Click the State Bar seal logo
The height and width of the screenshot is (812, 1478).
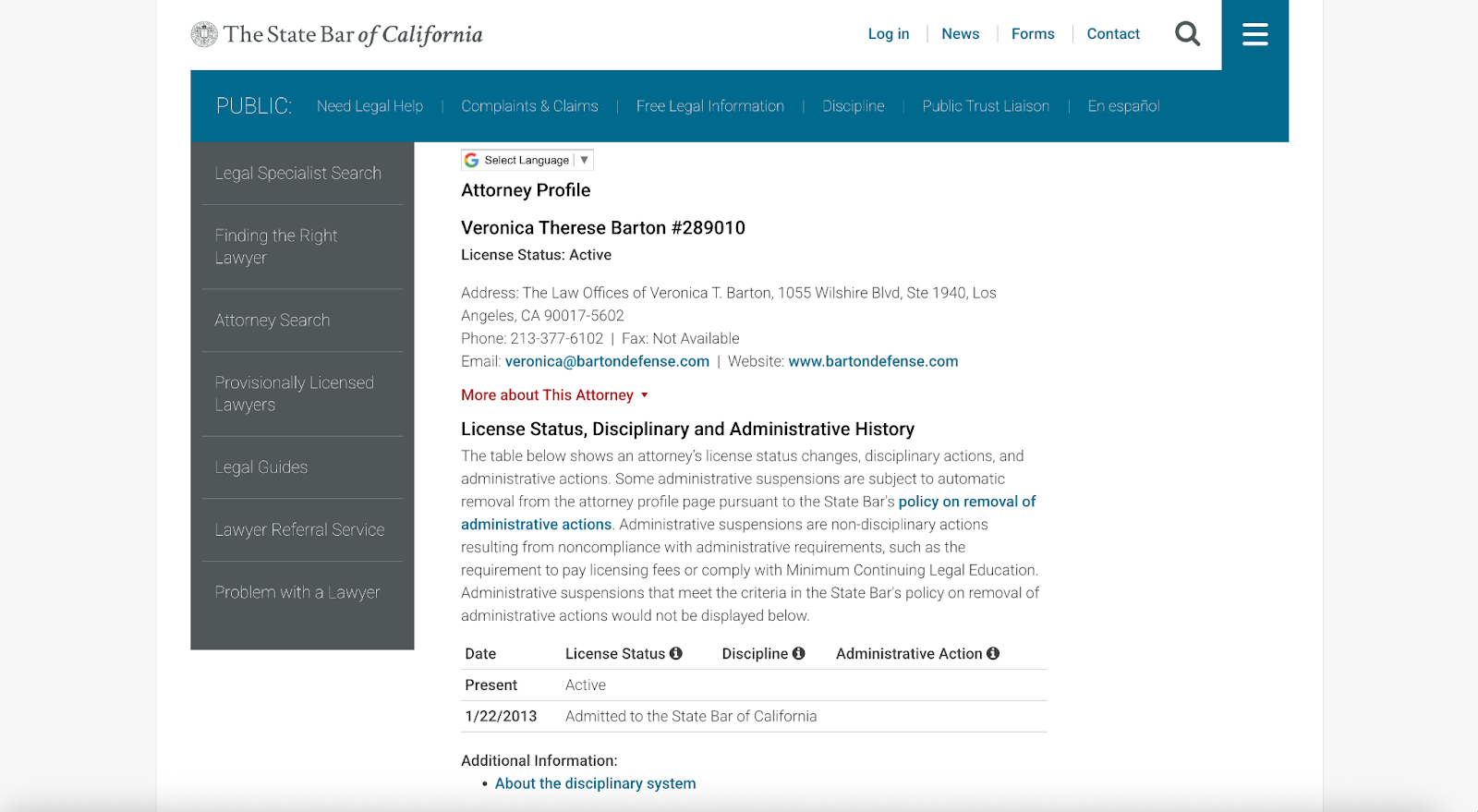pyautogui.click(x=204, y=34)
